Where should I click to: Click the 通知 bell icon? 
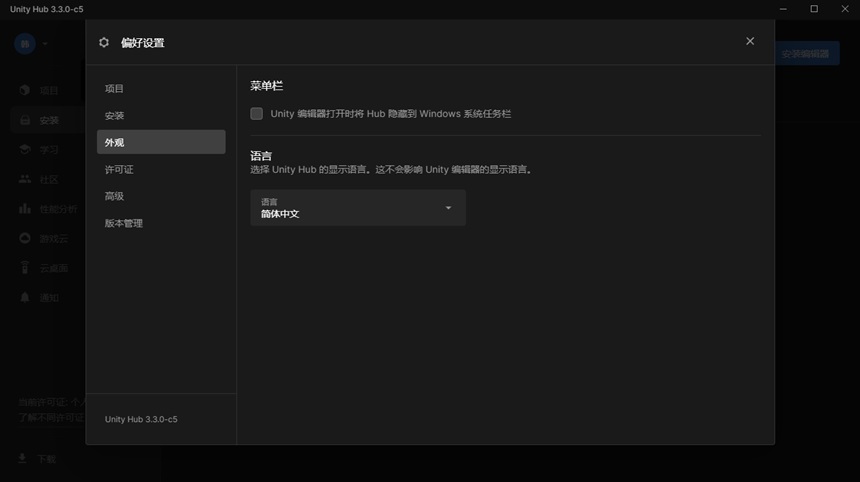point(25,297)
